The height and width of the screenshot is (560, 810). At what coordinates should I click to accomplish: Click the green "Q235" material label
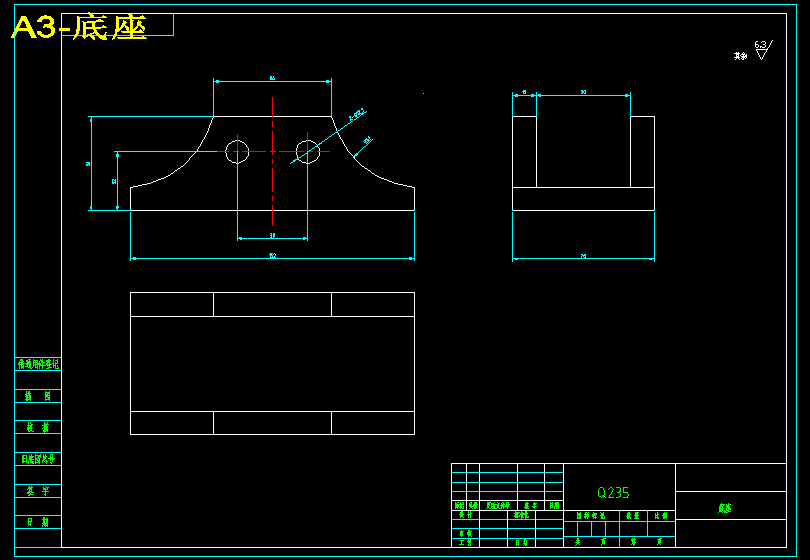(x=613, y=493)
